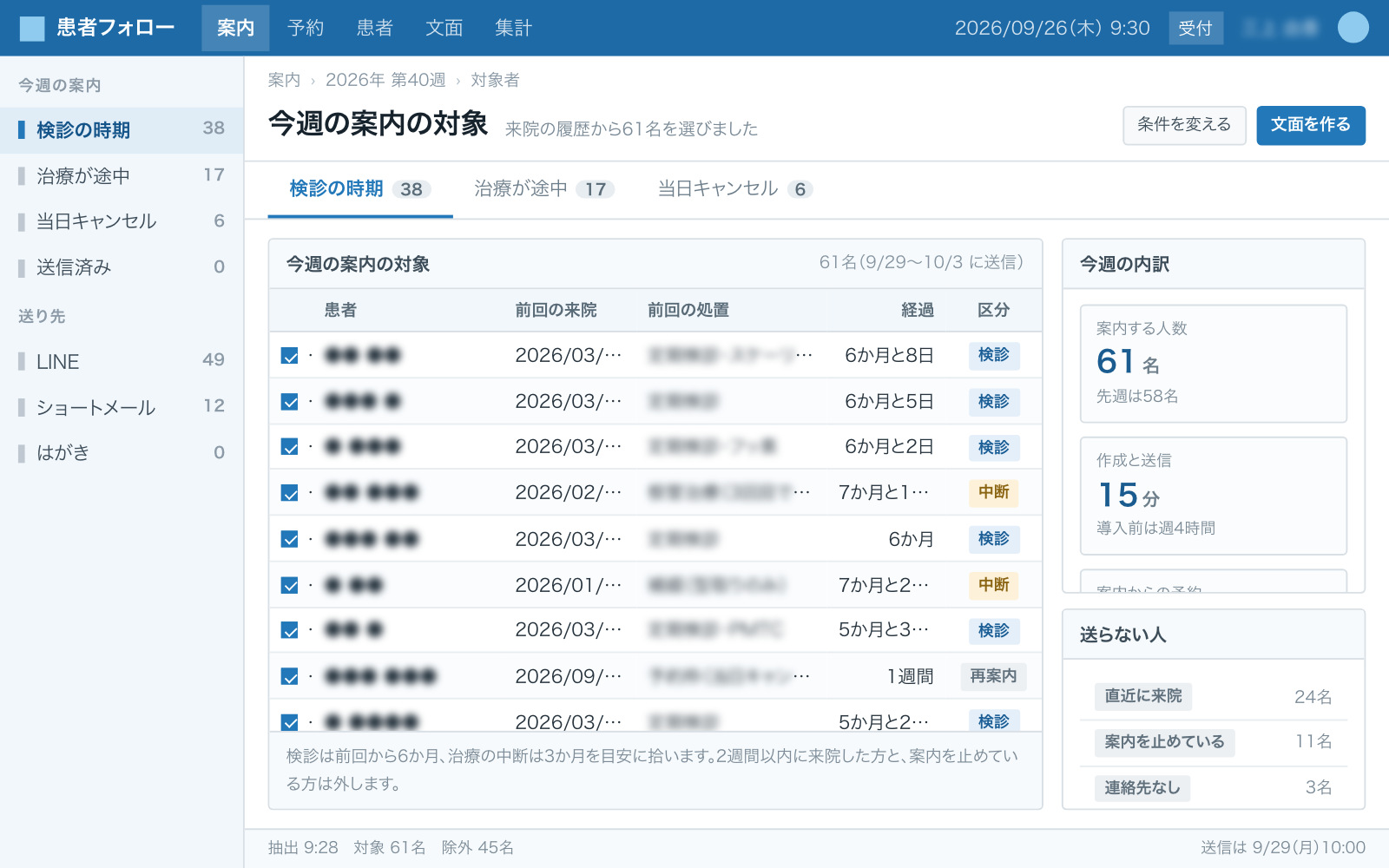Click the 受付 role badge
Image resolution: width=1389 pixels, height=868 pixels.
click(x=1195, y=29)
